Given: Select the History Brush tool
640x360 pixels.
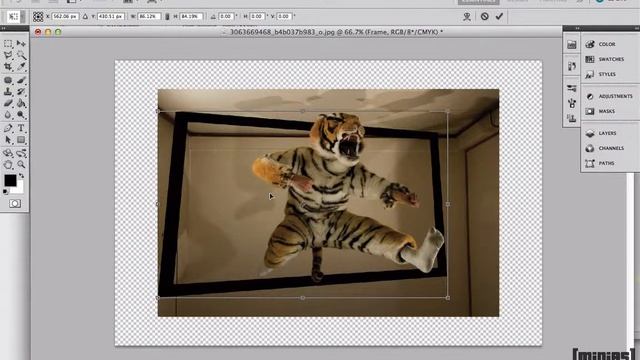Looking at the screenshot, I should 21,92.
